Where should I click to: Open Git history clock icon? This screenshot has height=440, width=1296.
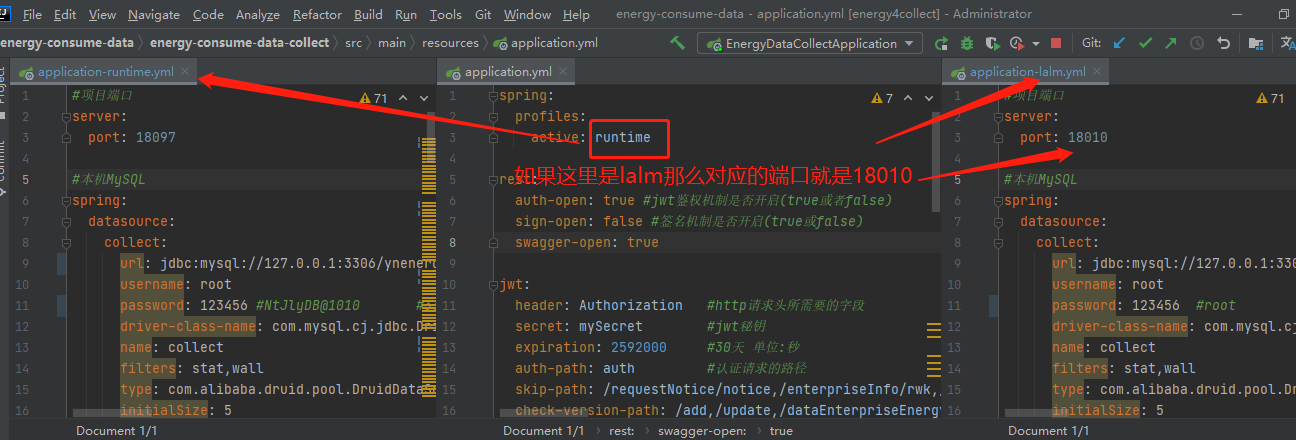tap(1196, 43)
